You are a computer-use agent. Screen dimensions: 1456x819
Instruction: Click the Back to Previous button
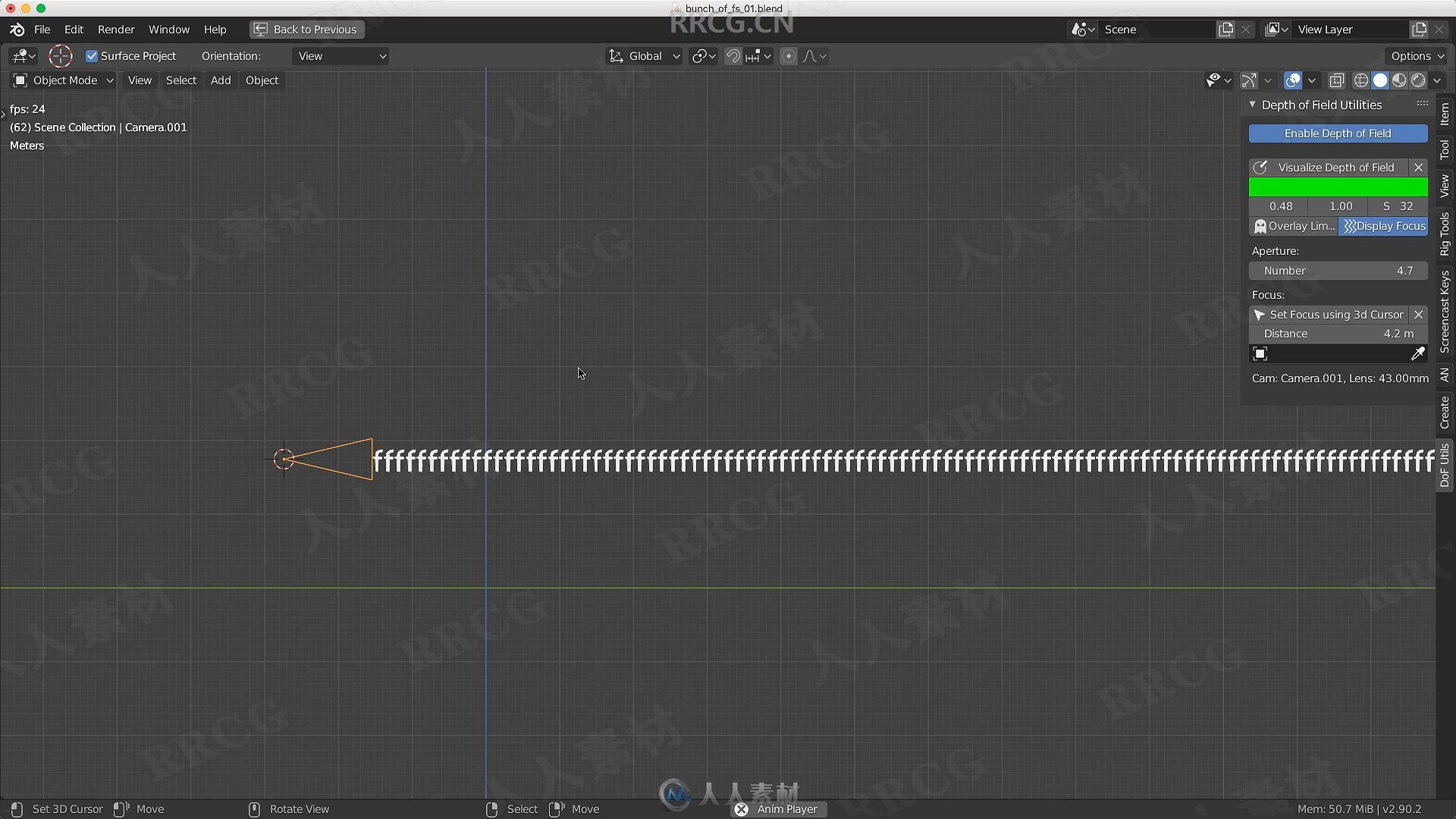[x=306, y=30]
